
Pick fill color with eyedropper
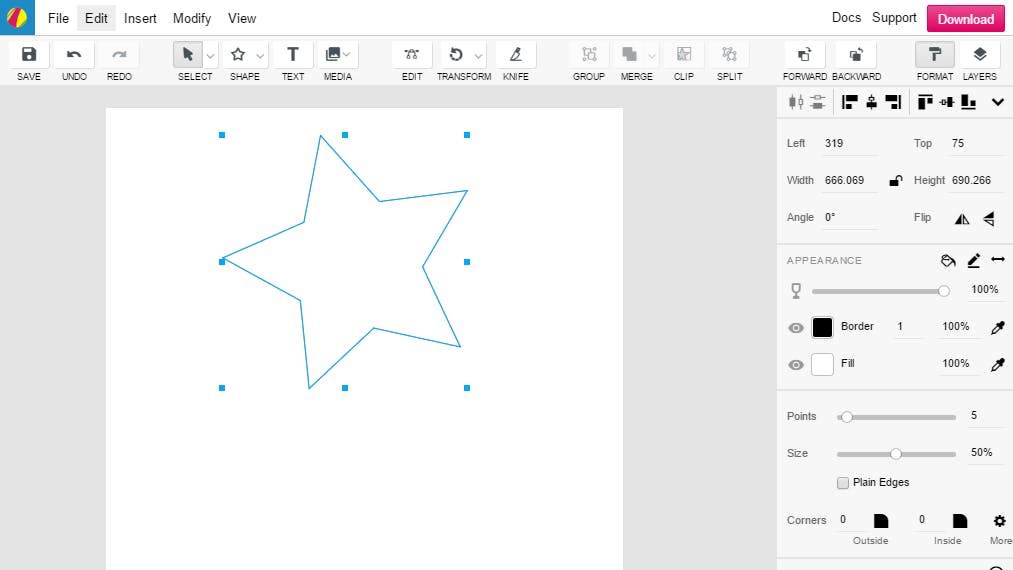point(997,364)
